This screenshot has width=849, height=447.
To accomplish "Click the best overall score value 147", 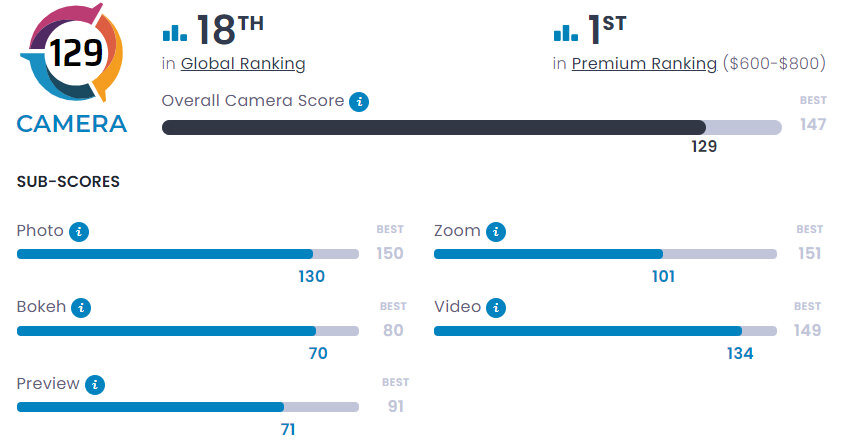I will coord(813,126).
